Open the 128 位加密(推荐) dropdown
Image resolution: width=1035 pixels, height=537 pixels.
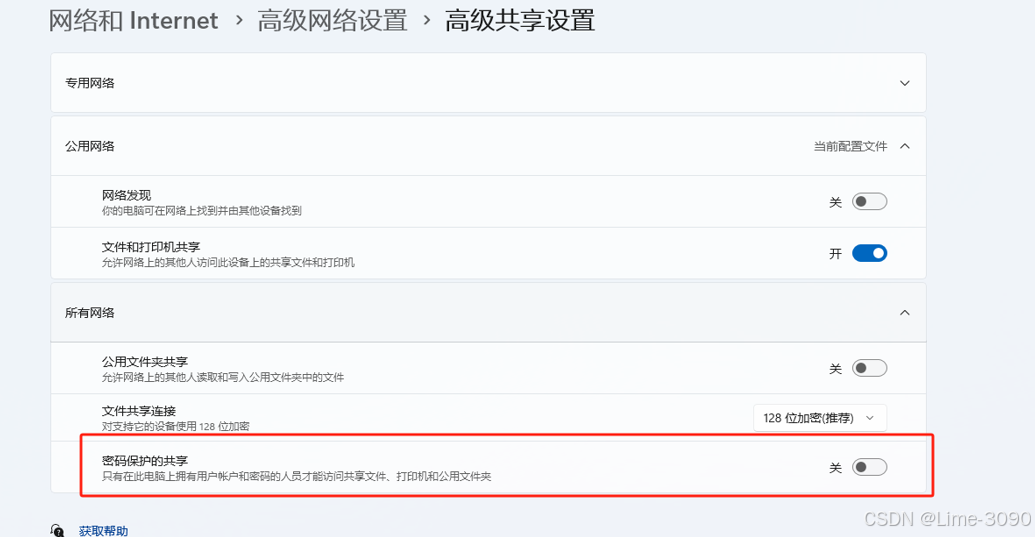pyautogui.click(x=820, y=418)
